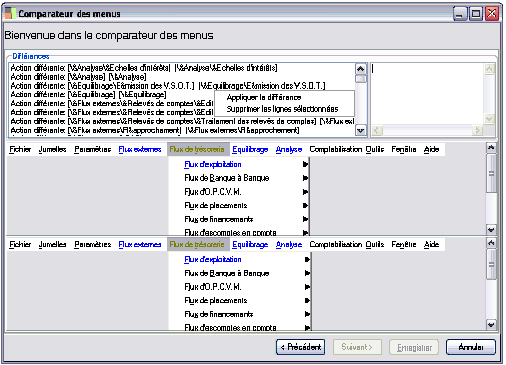This screenshot has width=506, height=365.
Task: Open Fenêtre in lower menu preview
Action: 404,244
